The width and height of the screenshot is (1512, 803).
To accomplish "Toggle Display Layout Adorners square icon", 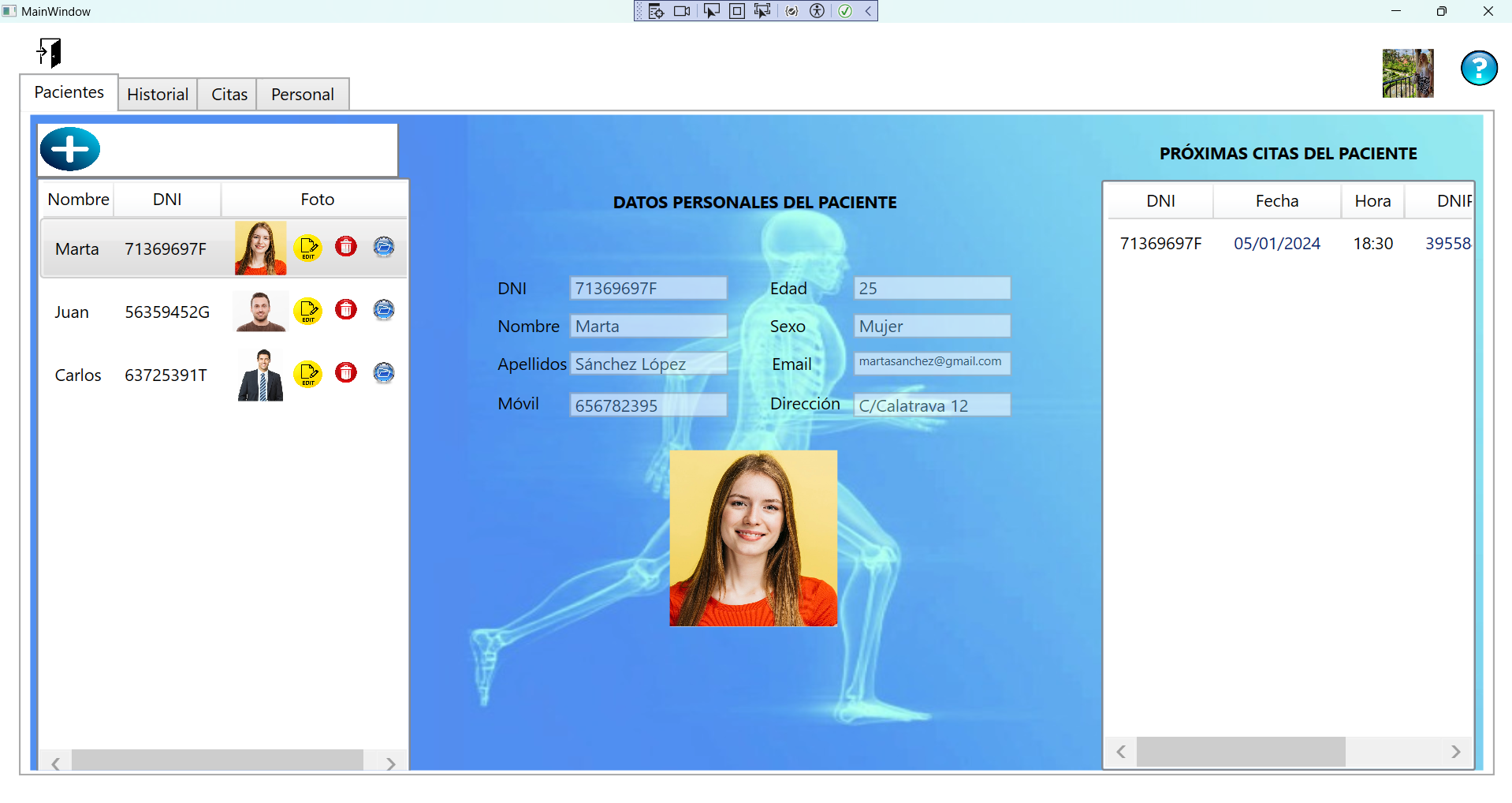I will (737, 11).
